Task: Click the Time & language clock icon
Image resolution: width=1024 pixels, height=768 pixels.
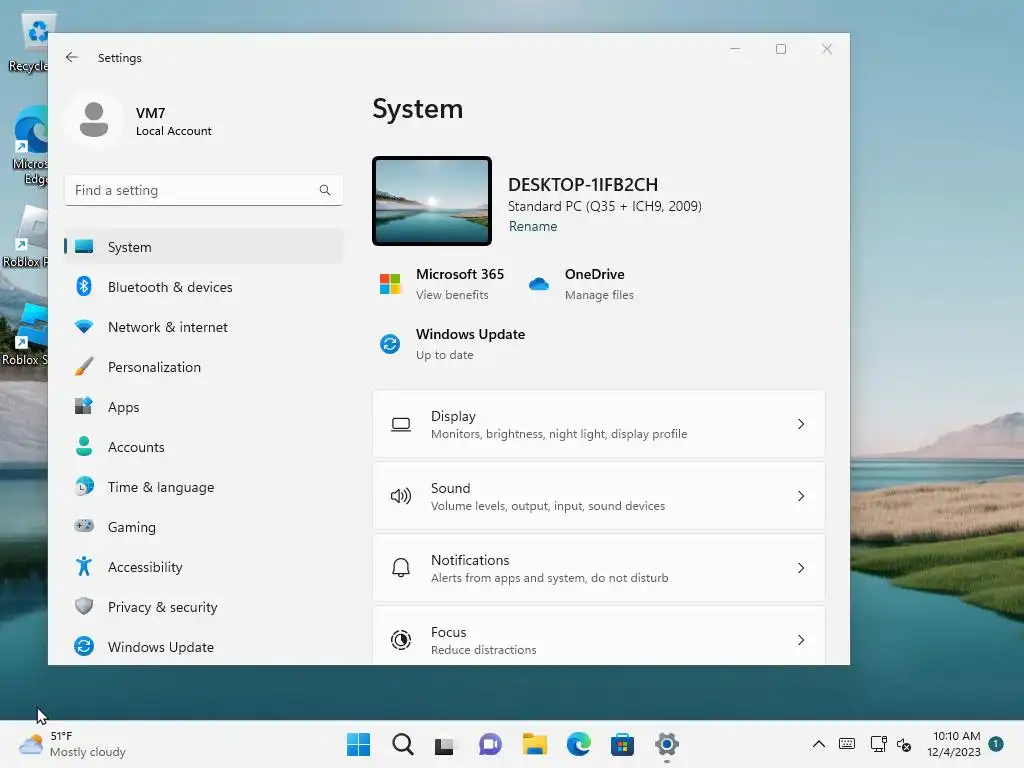Action: coord(84,487)
